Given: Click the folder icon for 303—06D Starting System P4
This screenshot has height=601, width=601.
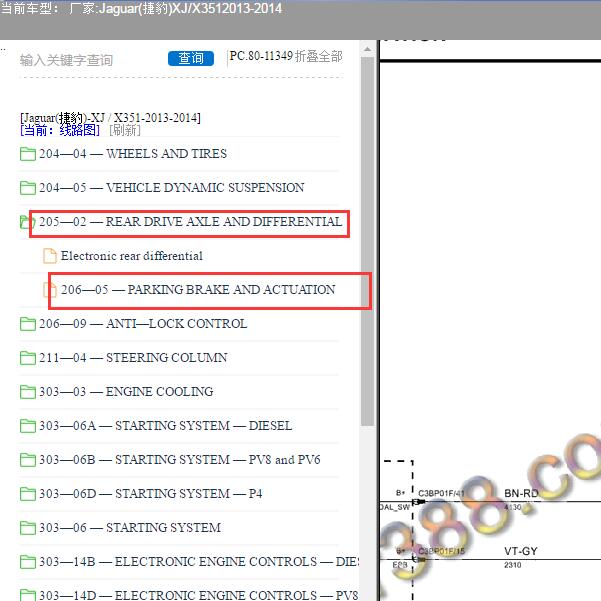Looking at the screenshot, I should click(x=28, y=494).
